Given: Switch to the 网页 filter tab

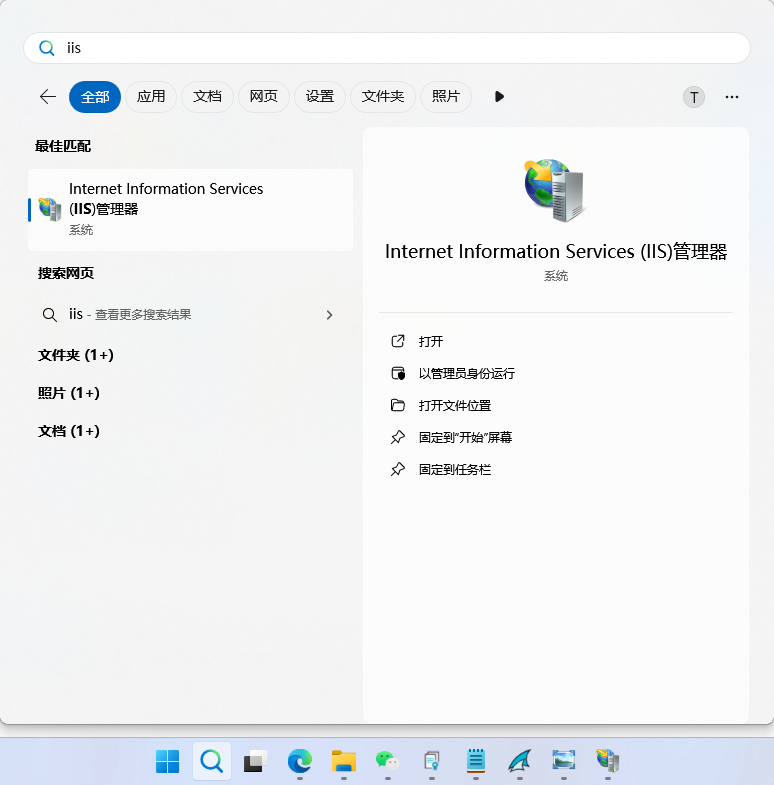Looking at the screenshot, I should tap(263, 97).
